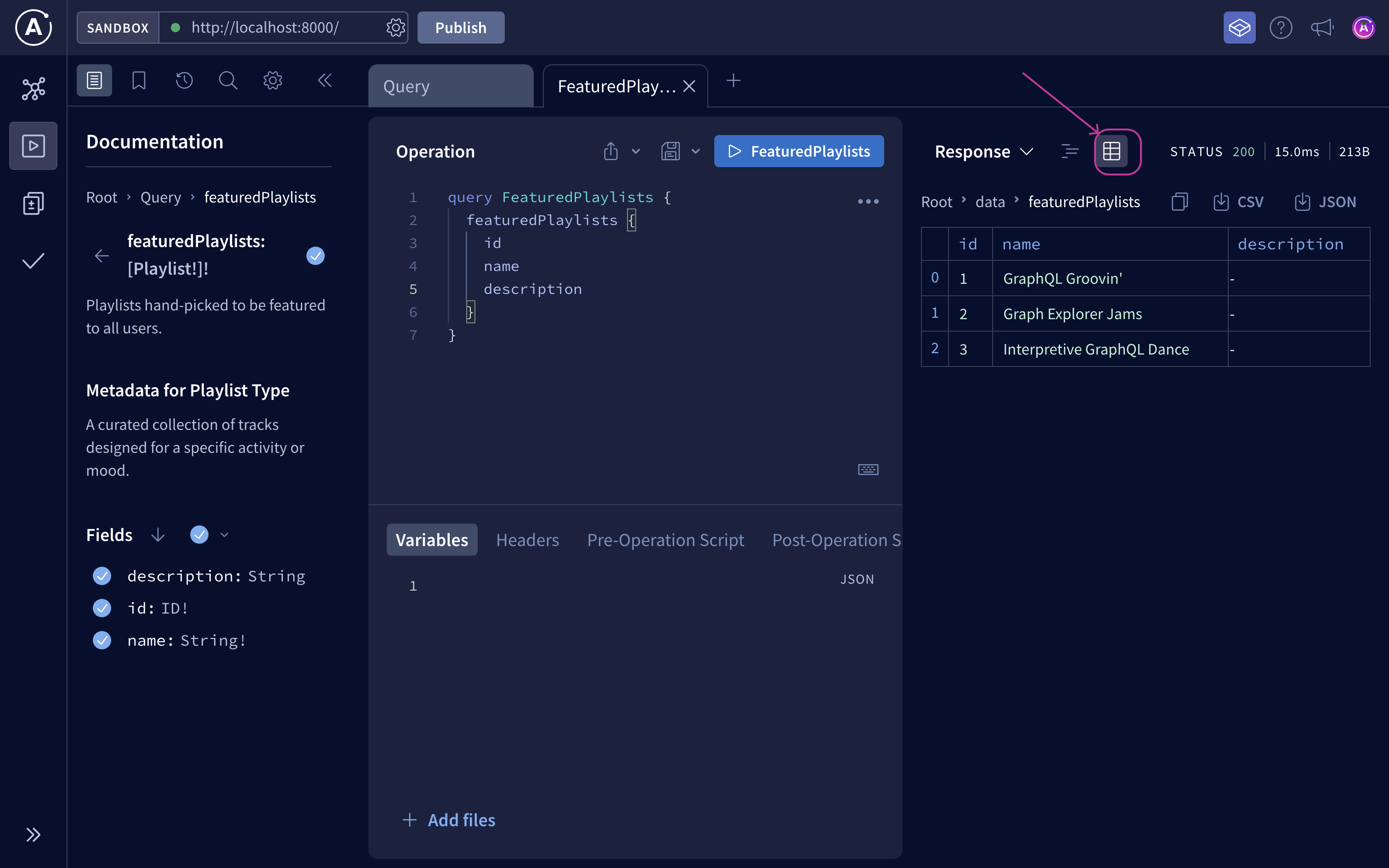Screen dimensions: 1389x868
Task: Expand the share operation chevron
Action: coord(635,151)
